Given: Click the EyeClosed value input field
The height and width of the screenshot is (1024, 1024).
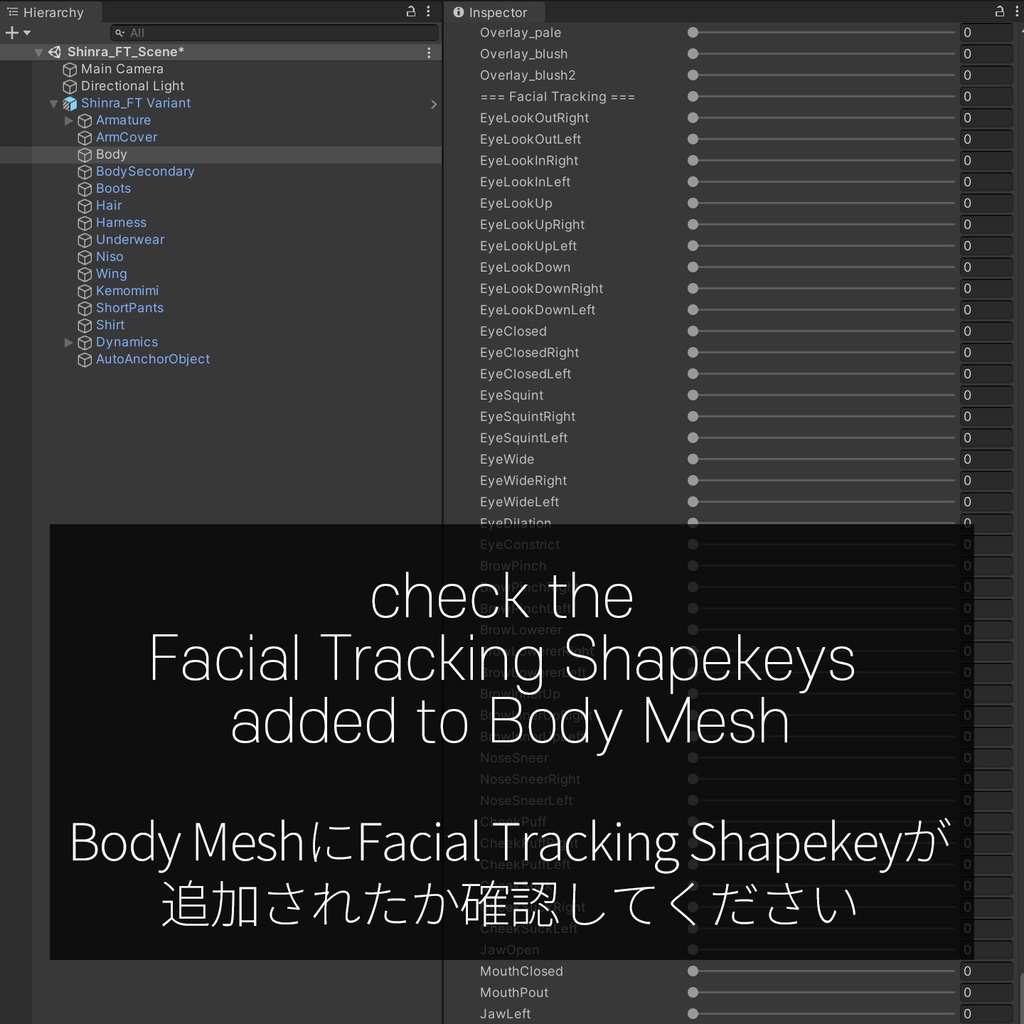Looking at the screenshot, I should [986, 331].
